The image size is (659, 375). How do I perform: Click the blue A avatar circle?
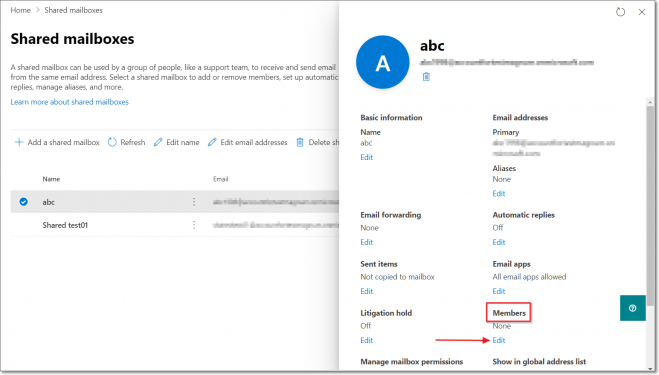[x=382, y=62]
